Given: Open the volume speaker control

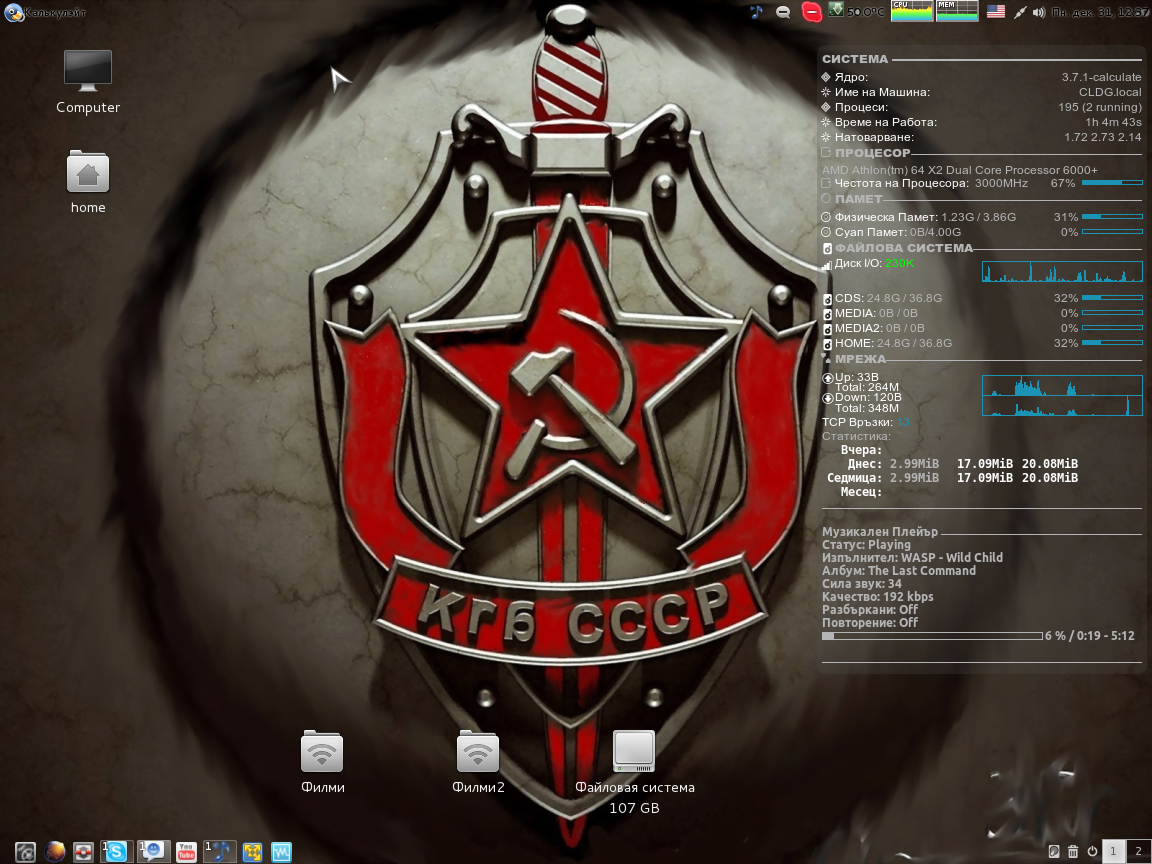Looking at the screenshot, I should coord(1039,12).
